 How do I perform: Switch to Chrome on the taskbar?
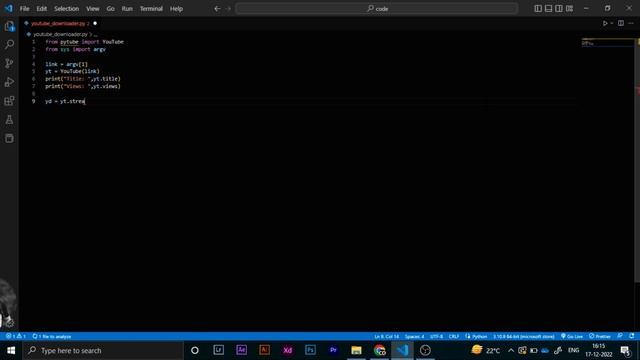point(379,350)
